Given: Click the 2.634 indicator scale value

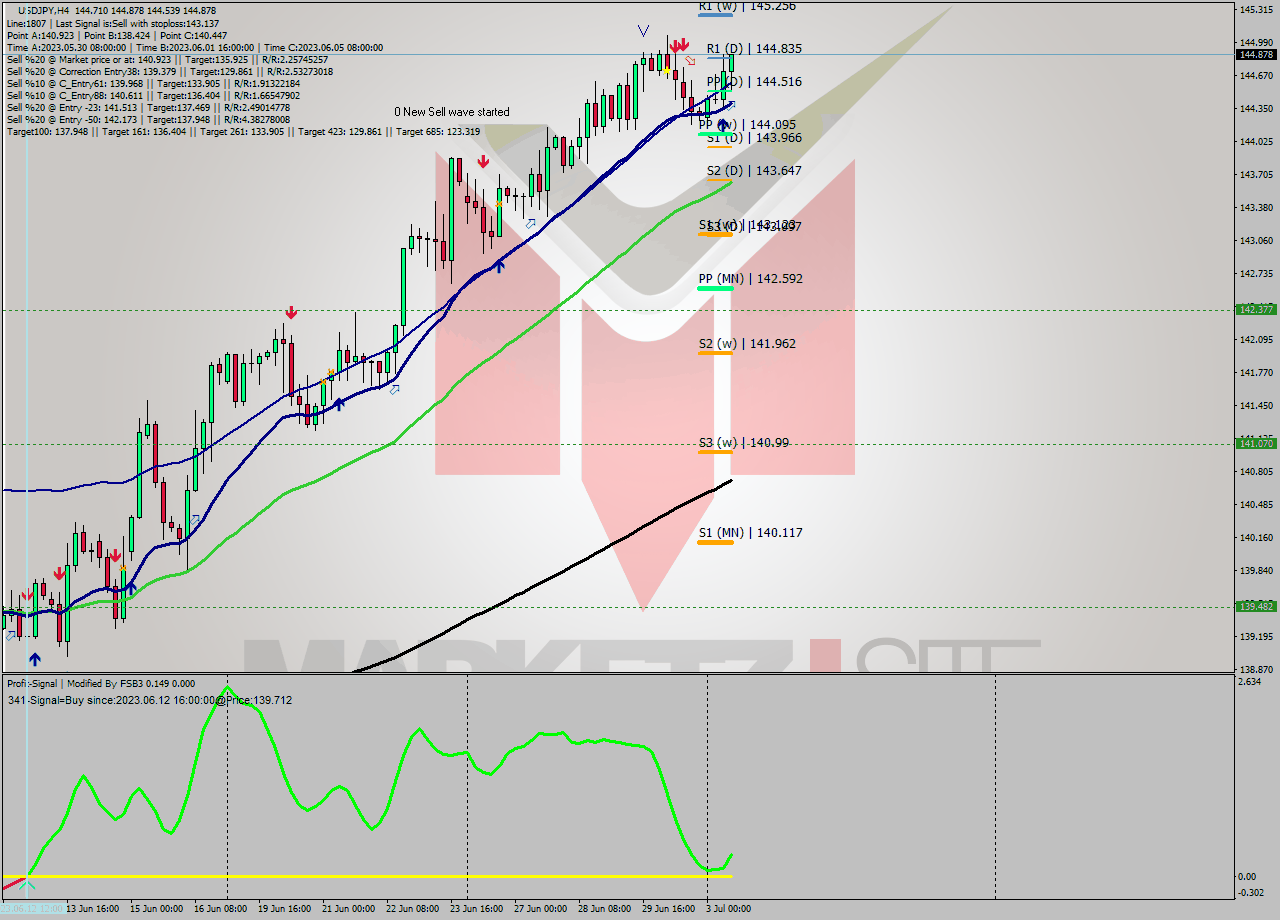Looking at the screenshot, I should point(1249,682).
